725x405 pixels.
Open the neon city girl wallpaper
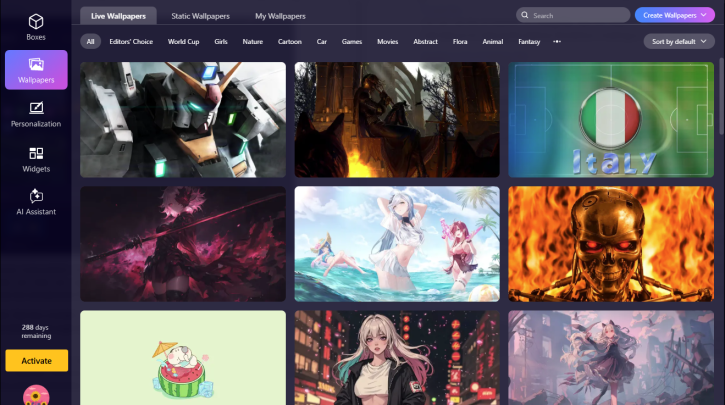click(397, 358)
